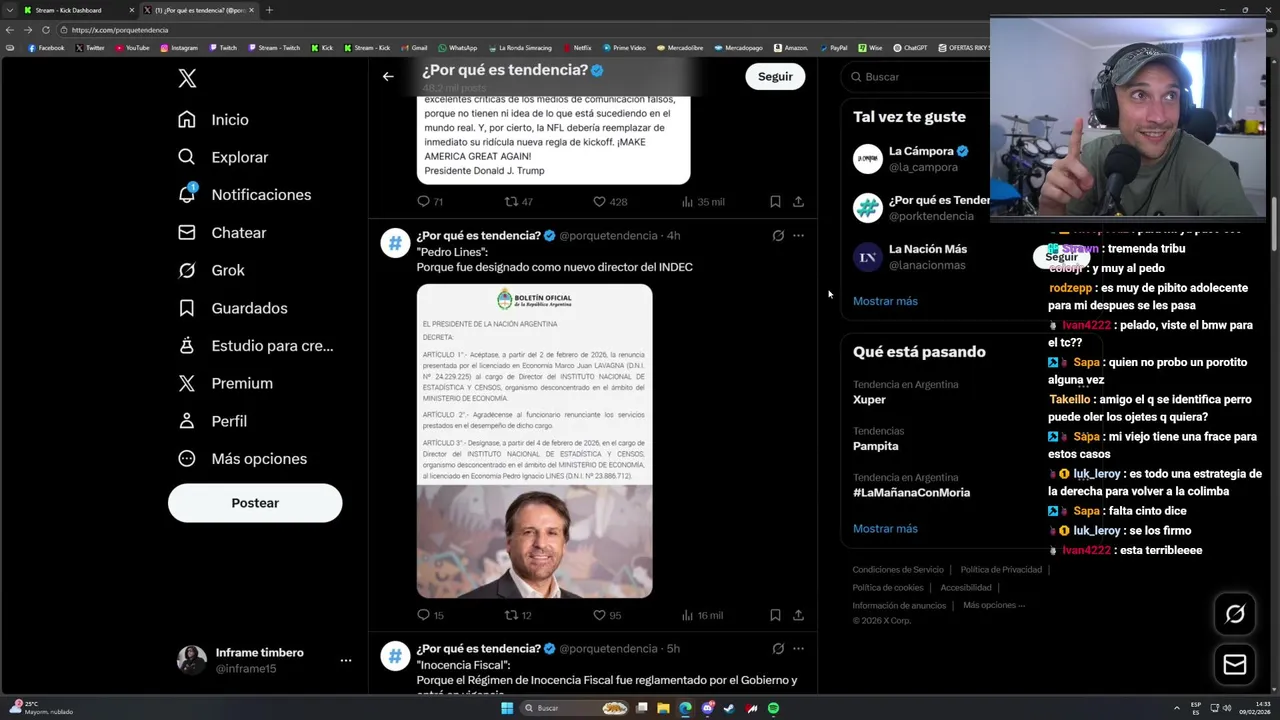Viewport: 1280px width, 720px height.
Task: Bookmark the Trump quote post
Action: tap(775, 201)
